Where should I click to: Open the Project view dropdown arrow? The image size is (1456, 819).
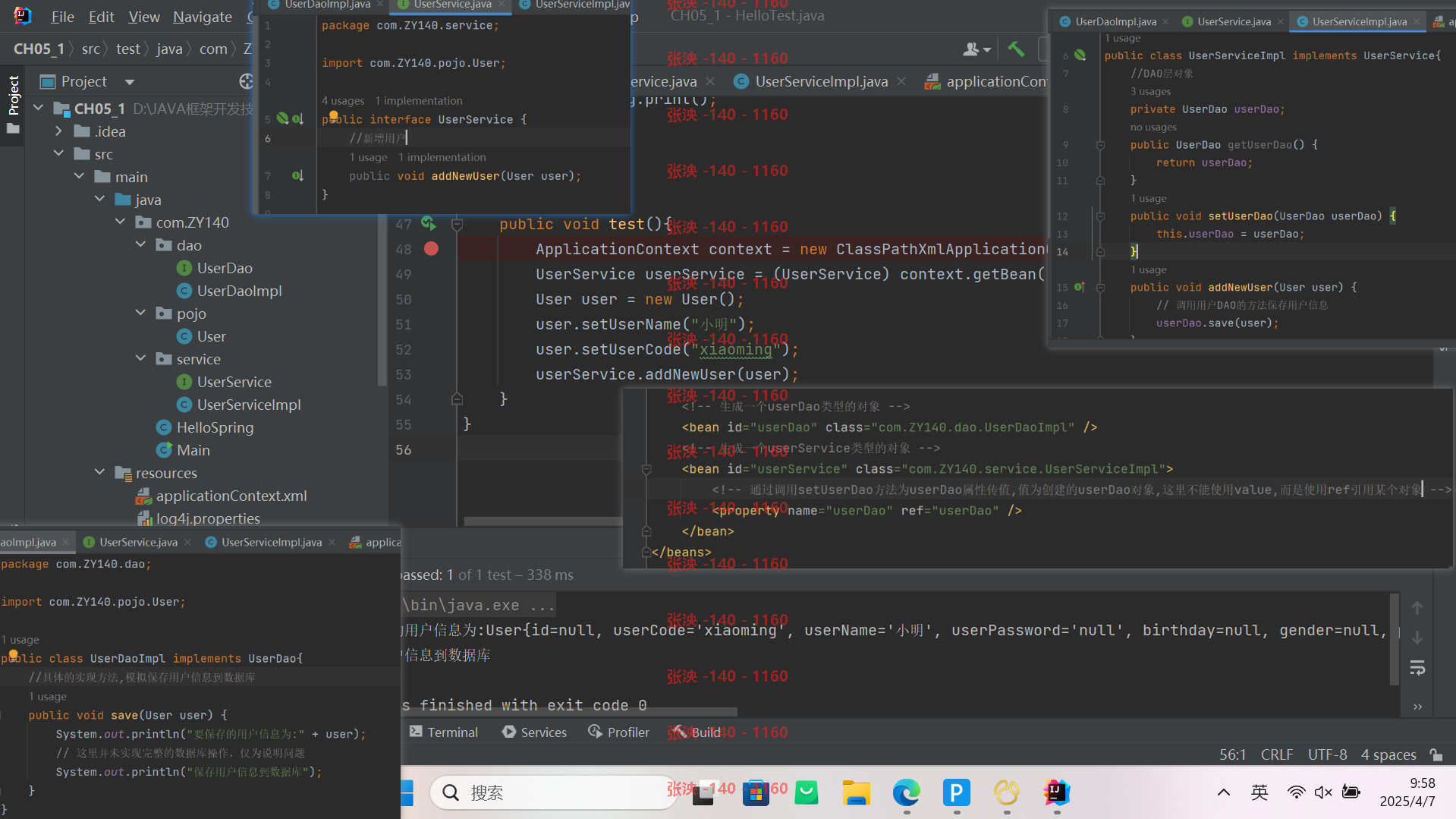tap(130, 82)
